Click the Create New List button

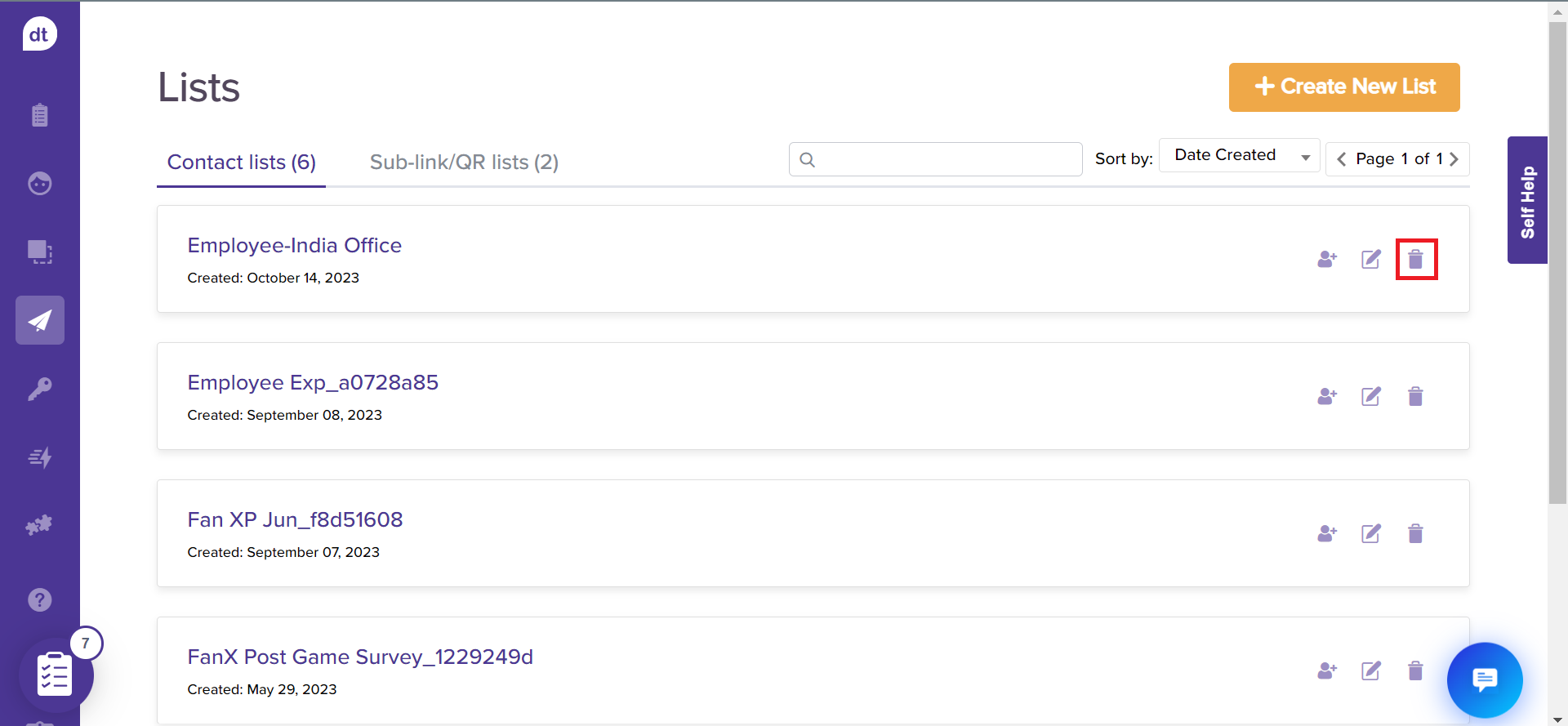click(x=1344, y=87)
